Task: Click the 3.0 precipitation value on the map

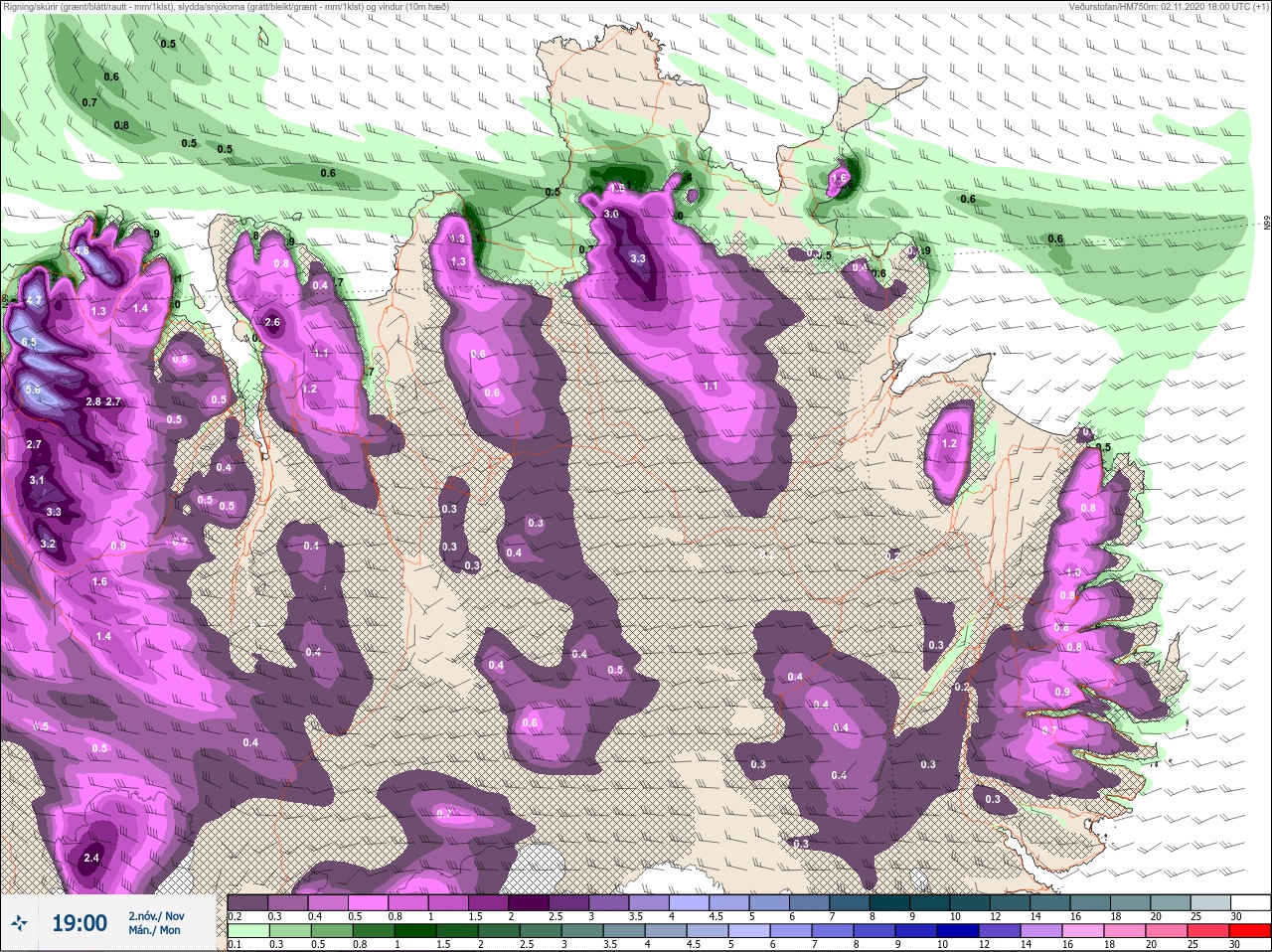Action: tap(611, 214)
